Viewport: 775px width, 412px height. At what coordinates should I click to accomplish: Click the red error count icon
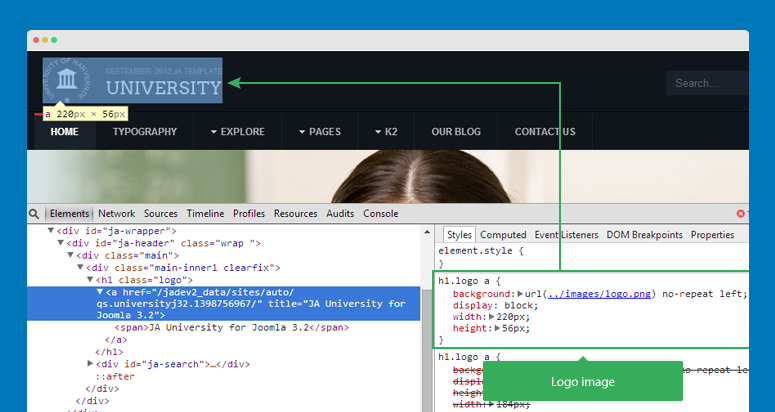click(x=740, y=213)
